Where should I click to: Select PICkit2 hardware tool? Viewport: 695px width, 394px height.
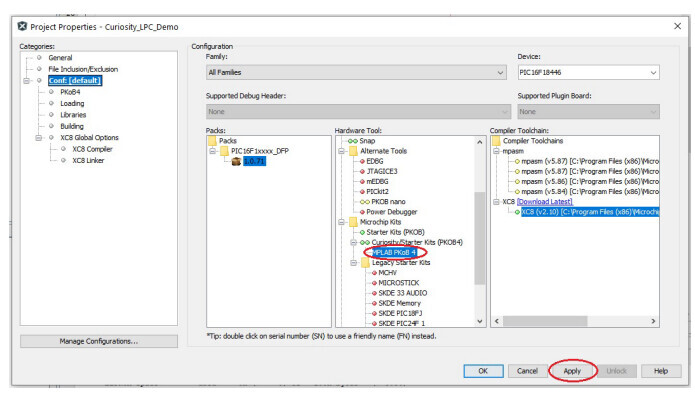tap(377, 191)
